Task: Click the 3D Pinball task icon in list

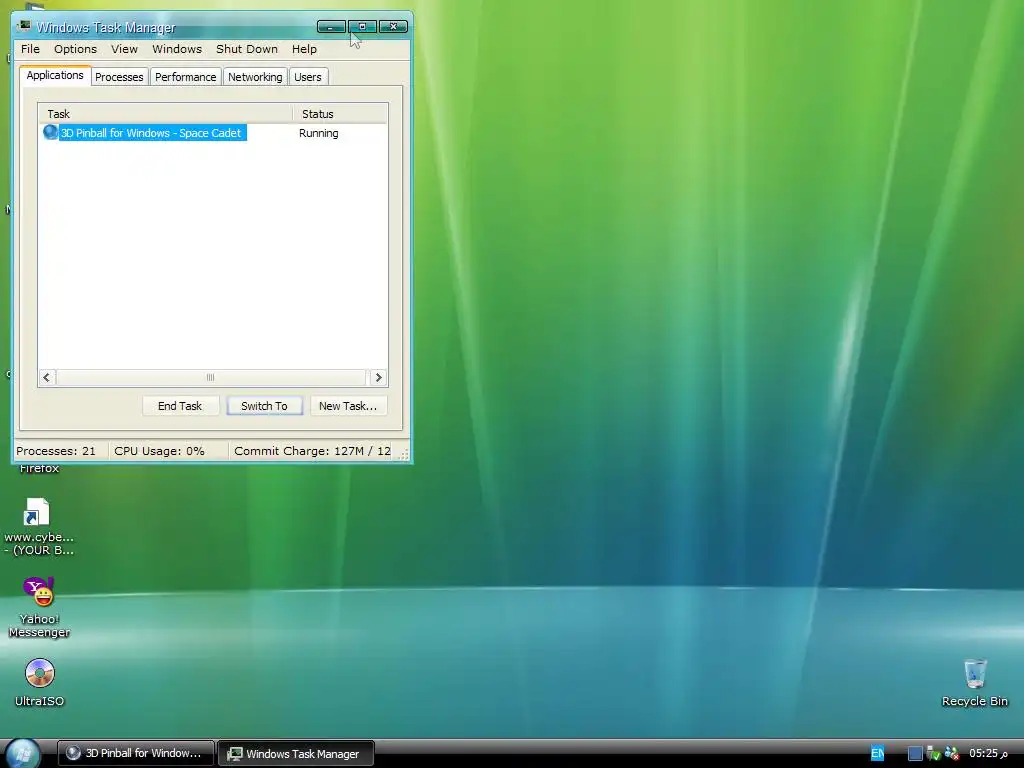Action: click(50, 133)
